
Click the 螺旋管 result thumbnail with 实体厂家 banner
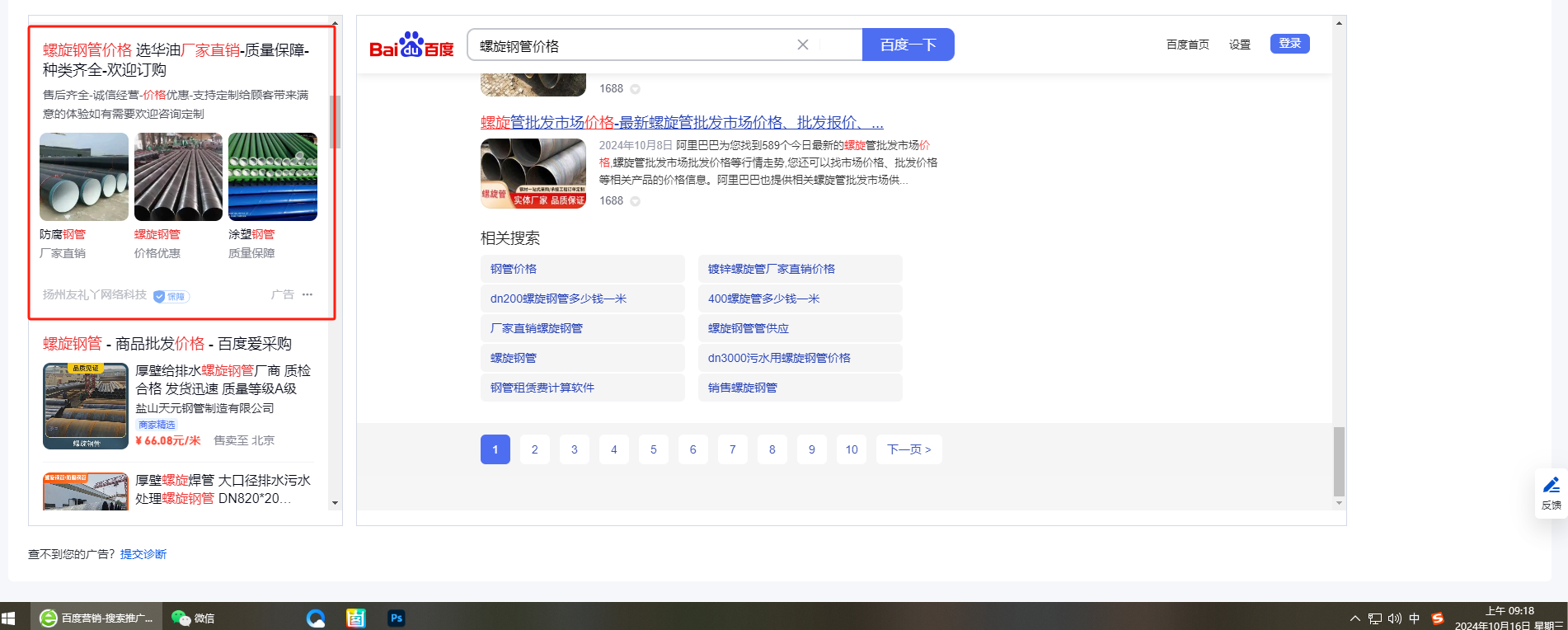[533, 174]
